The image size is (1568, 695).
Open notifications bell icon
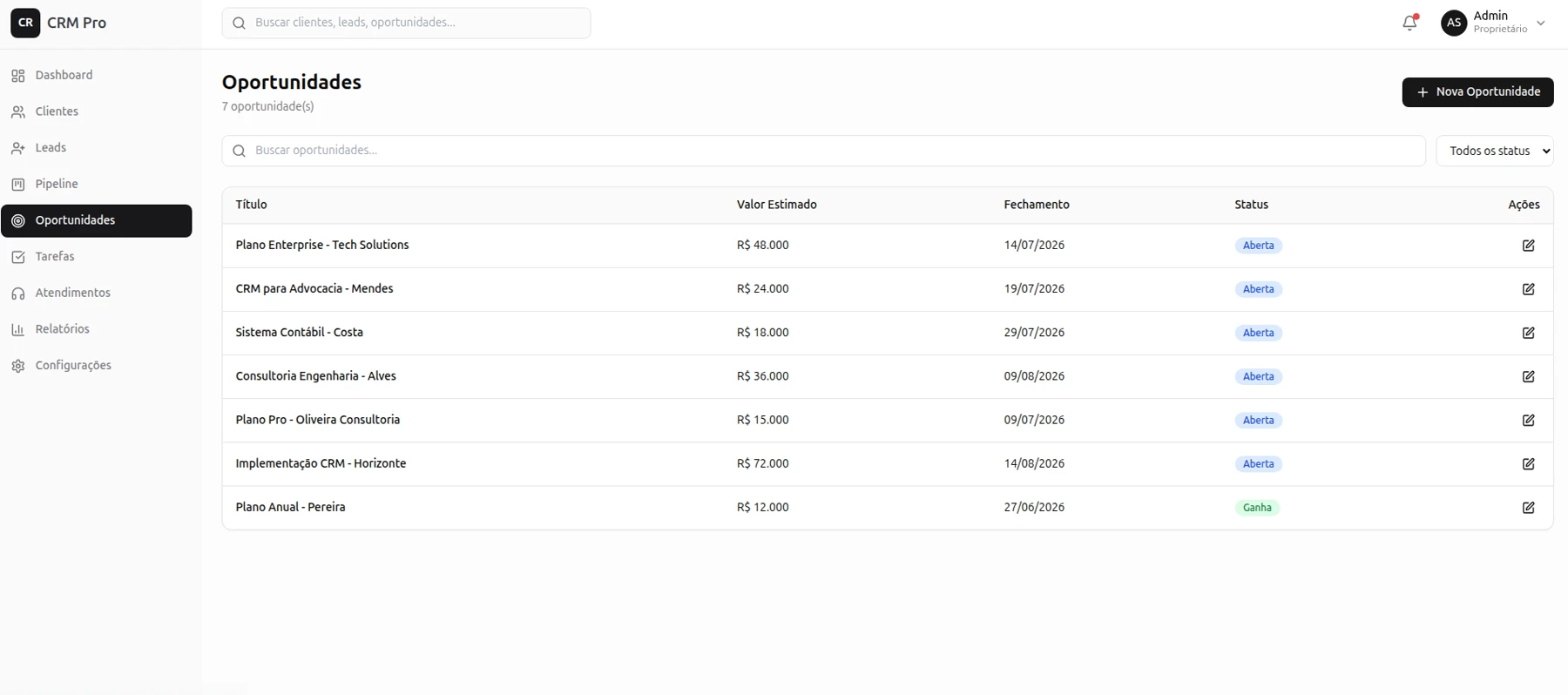click(x=1409, y=24)
